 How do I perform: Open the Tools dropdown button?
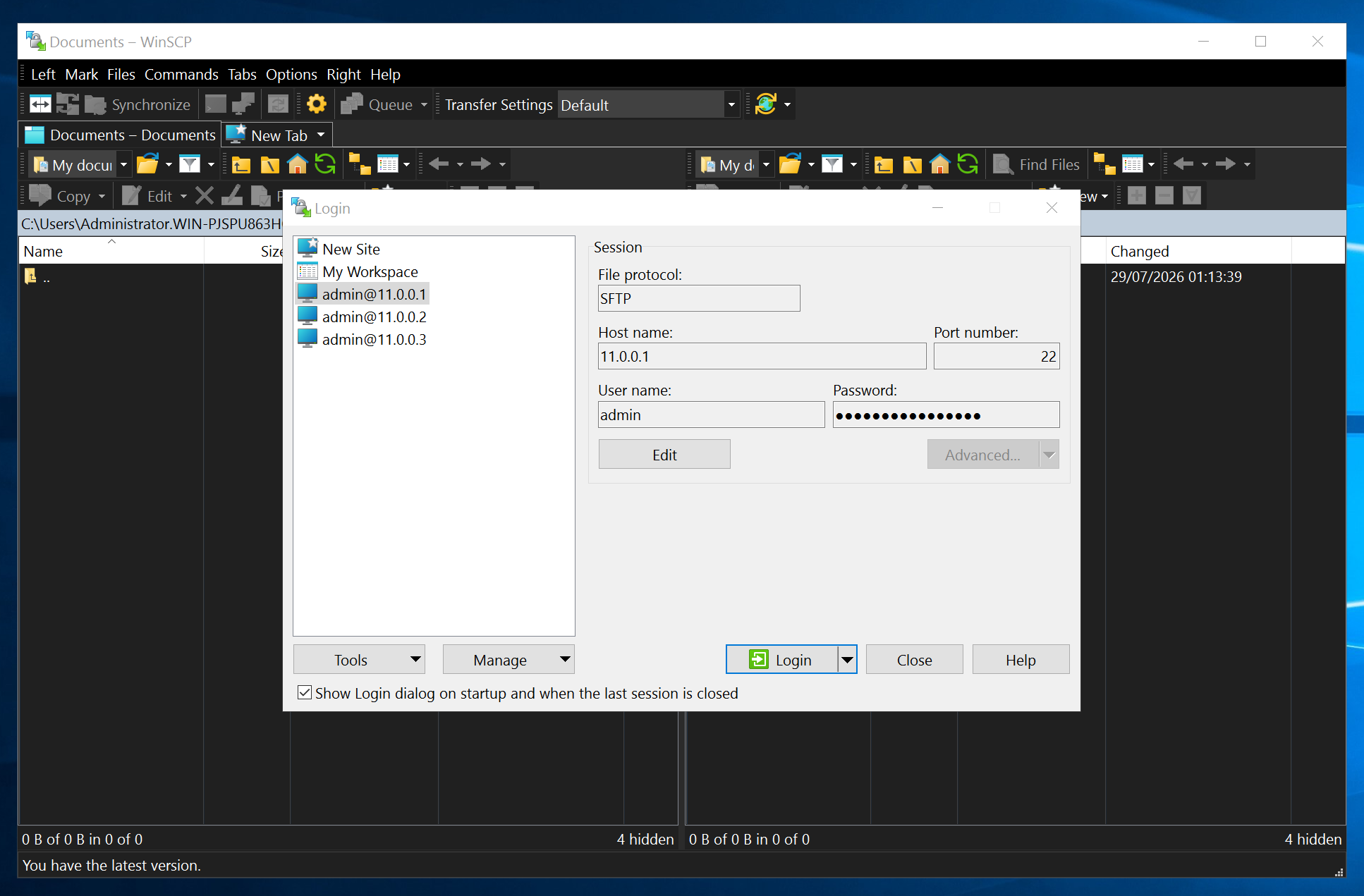tap(359, 659)
